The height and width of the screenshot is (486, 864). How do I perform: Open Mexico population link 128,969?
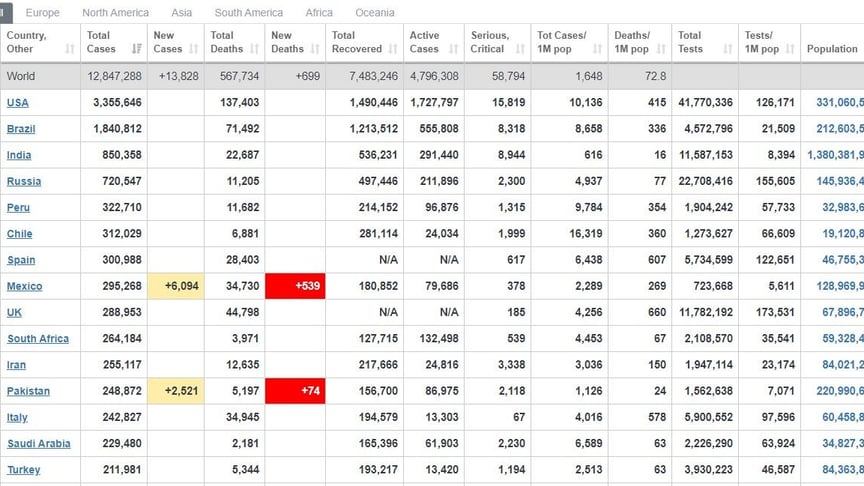tap(840, 286)
